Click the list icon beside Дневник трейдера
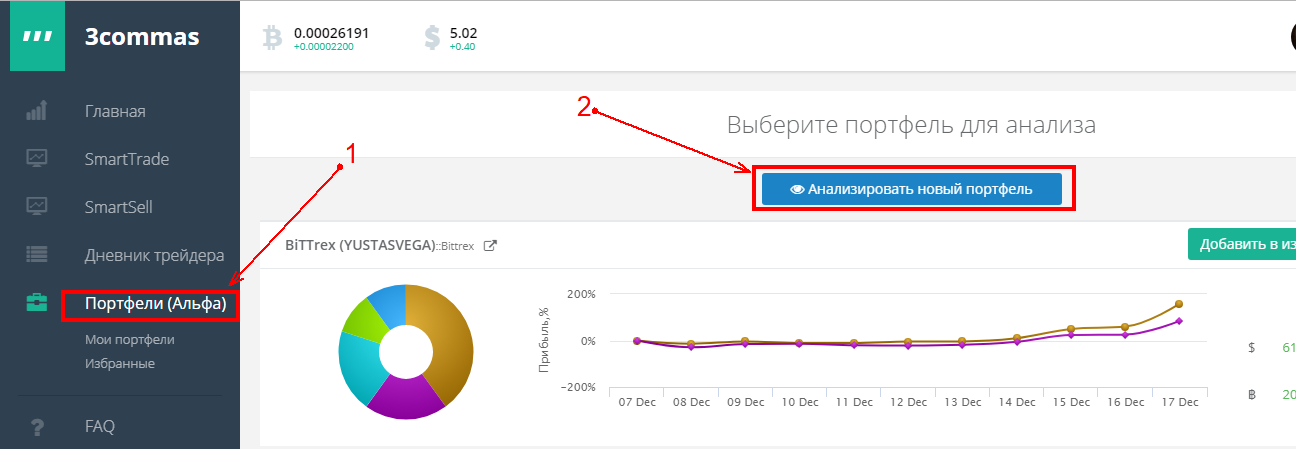Viewport: 1296px width, 449px height. [37, 254]
